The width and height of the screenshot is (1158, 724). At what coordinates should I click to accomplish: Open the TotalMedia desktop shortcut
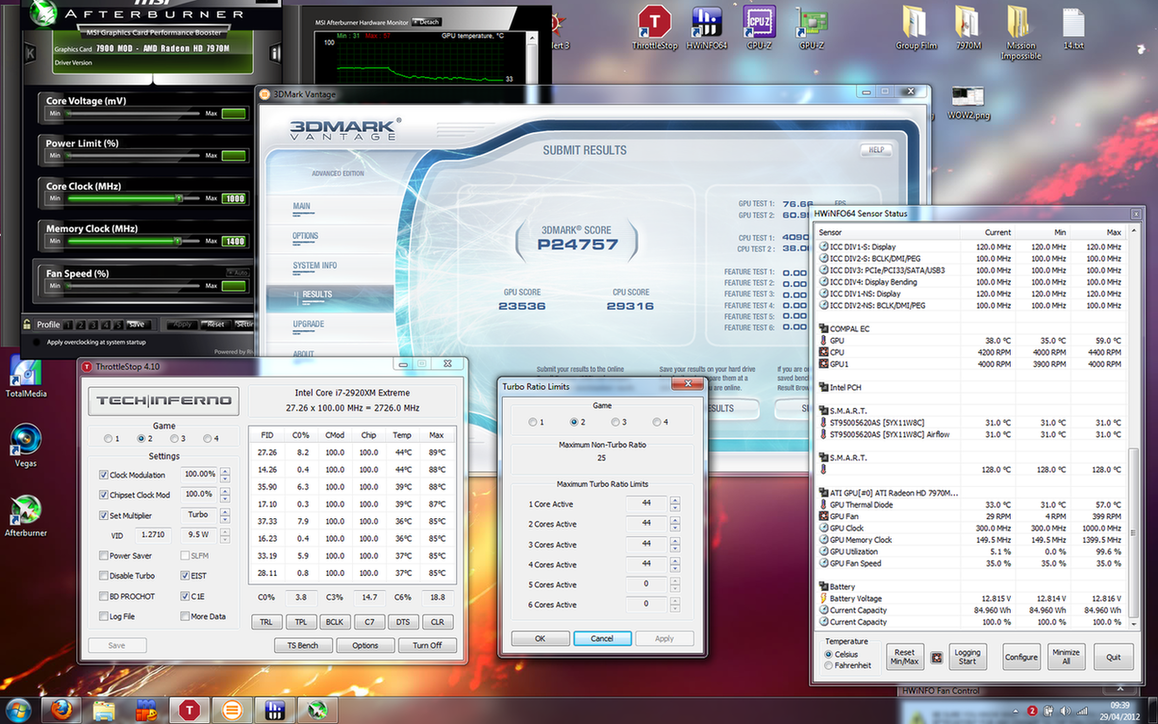click(x=26, y=378)
